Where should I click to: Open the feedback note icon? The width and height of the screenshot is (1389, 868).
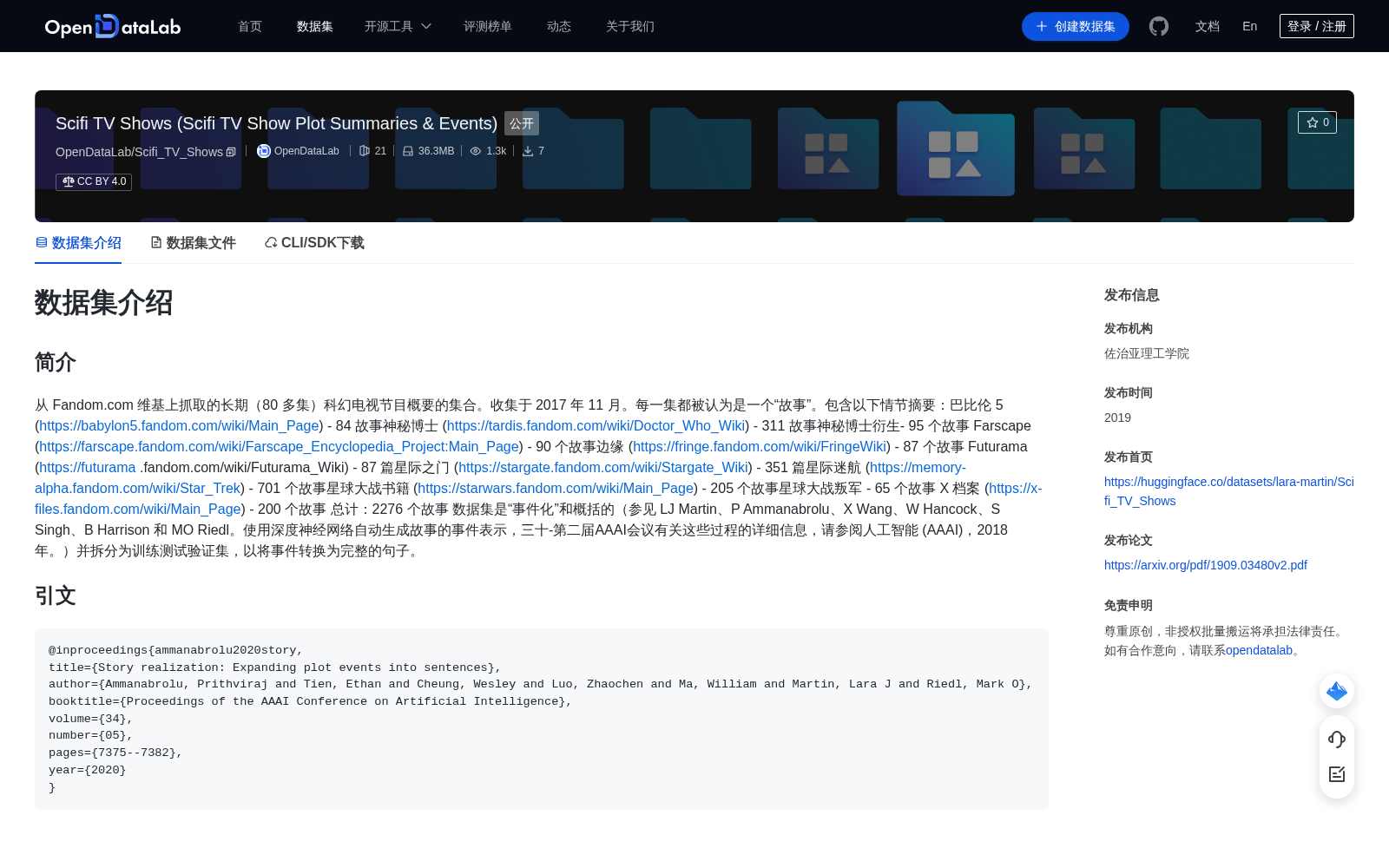click(x=1337, y=774)
